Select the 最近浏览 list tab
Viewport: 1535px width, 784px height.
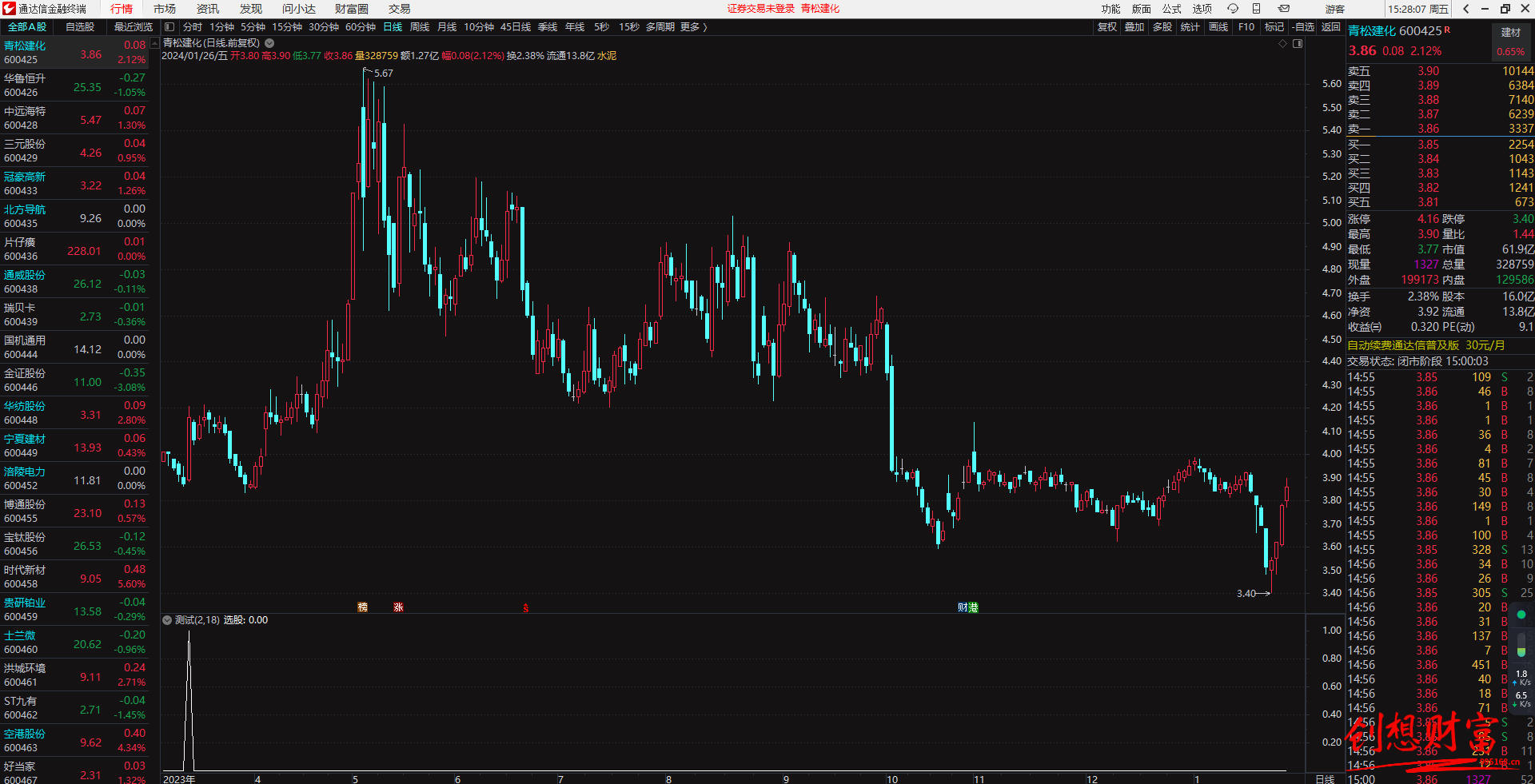(133, 27)
